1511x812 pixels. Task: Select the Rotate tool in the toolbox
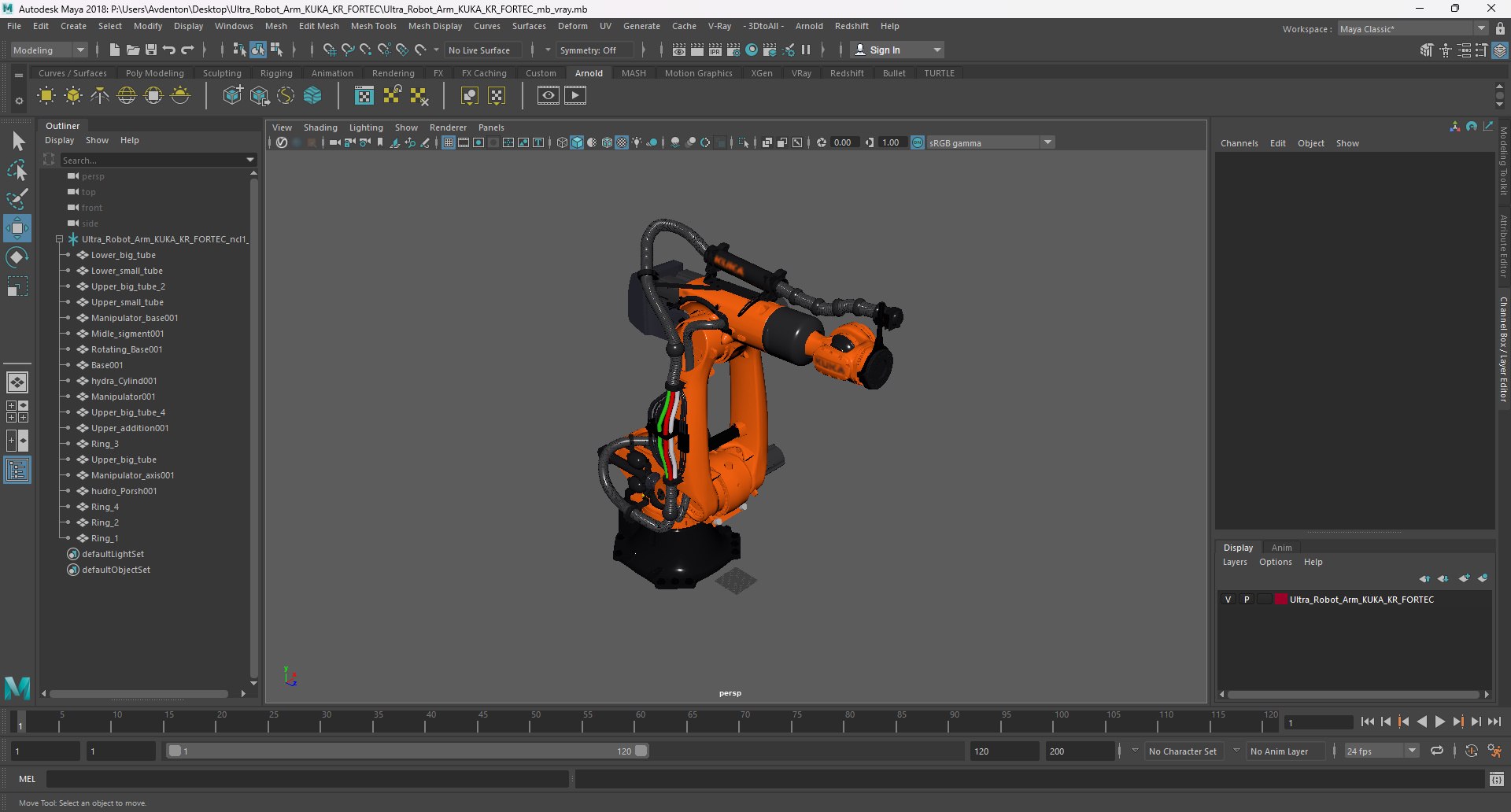click(17, 257)
